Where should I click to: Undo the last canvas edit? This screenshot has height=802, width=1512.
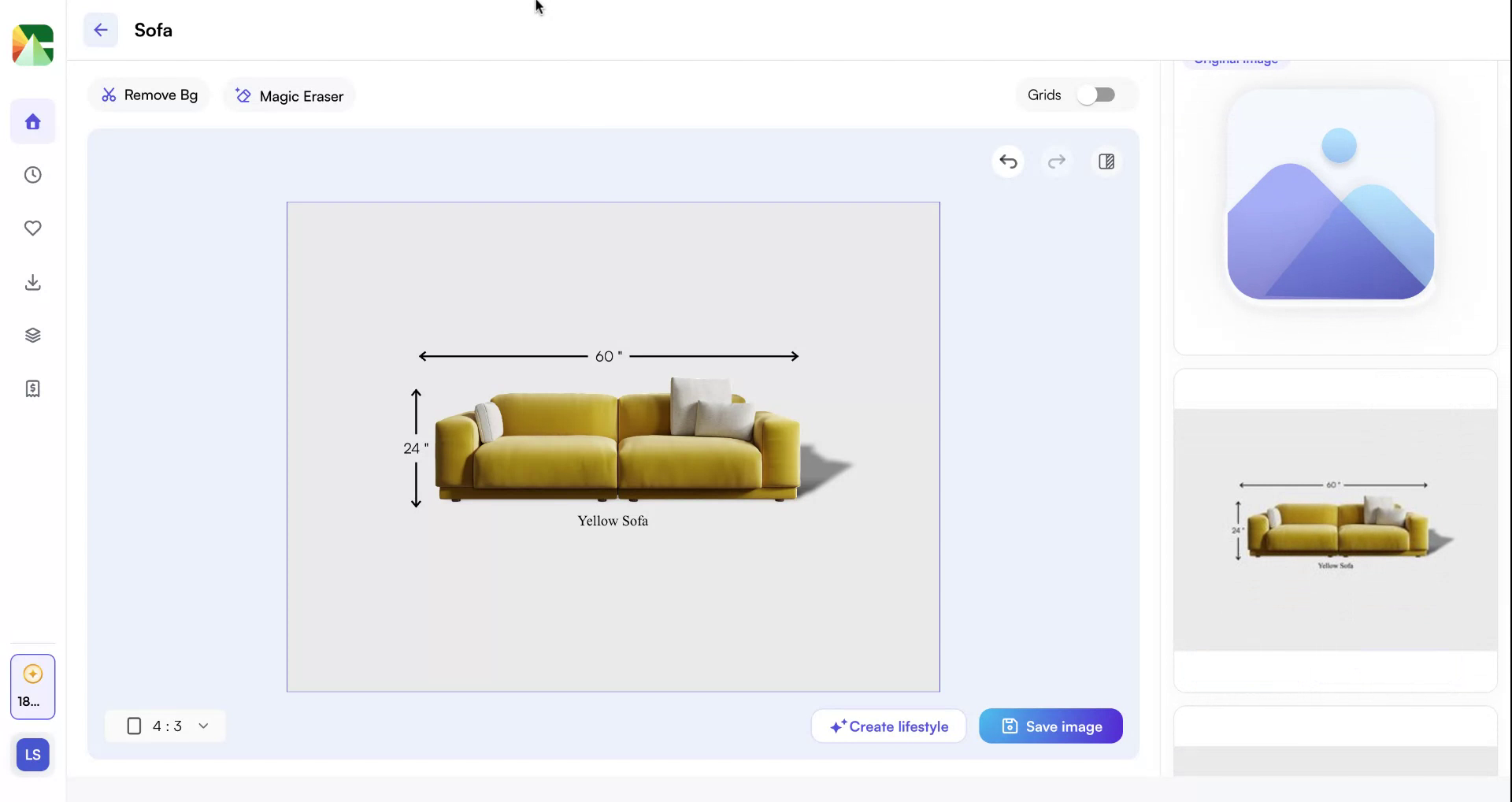coord(1008,162)
